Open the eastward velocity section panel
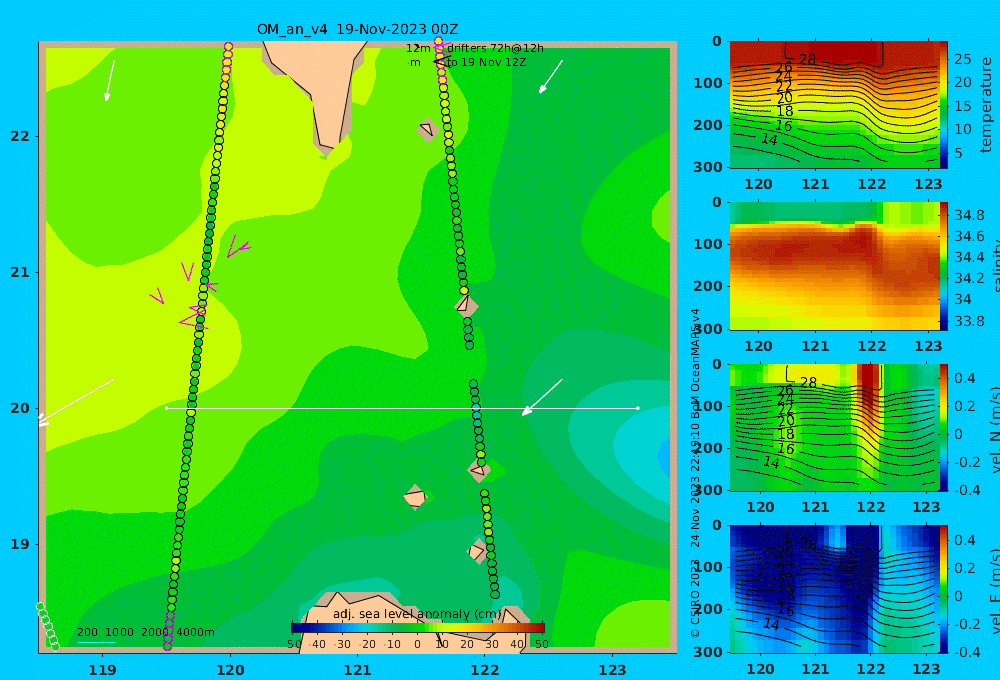 click(834, 589)
